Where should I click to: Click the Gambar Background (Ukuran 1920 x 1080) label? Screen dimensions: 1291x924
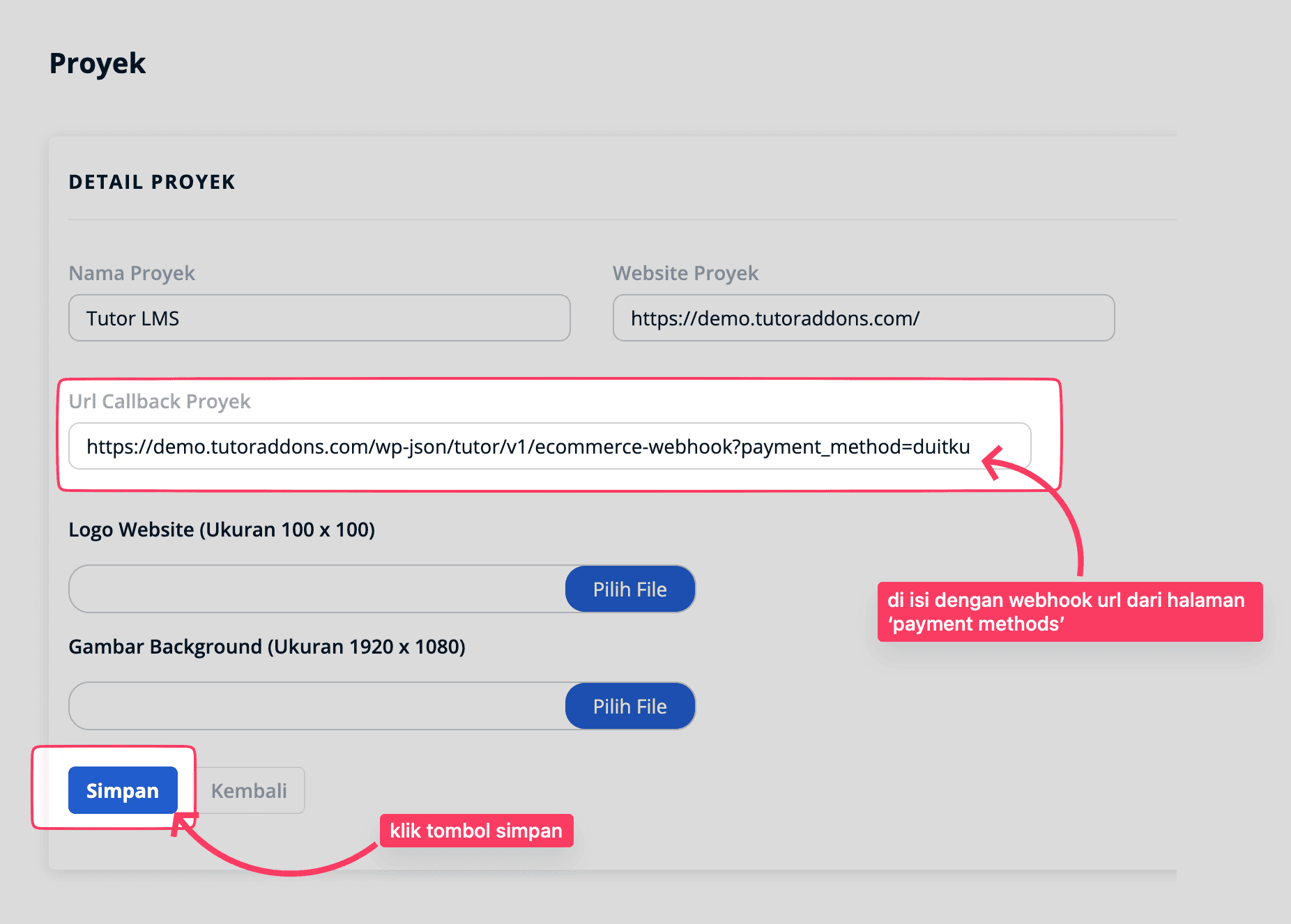[267, 647]
